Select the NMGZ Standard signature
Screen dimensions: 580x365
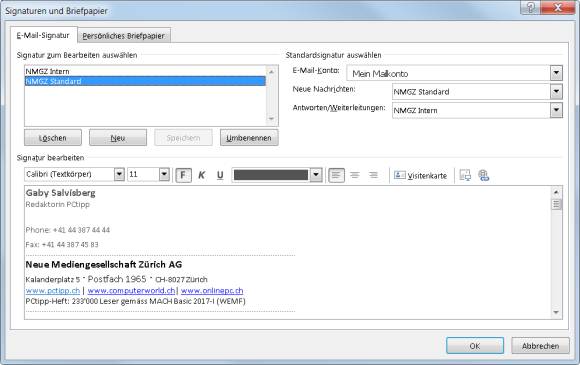click(145, 81)
